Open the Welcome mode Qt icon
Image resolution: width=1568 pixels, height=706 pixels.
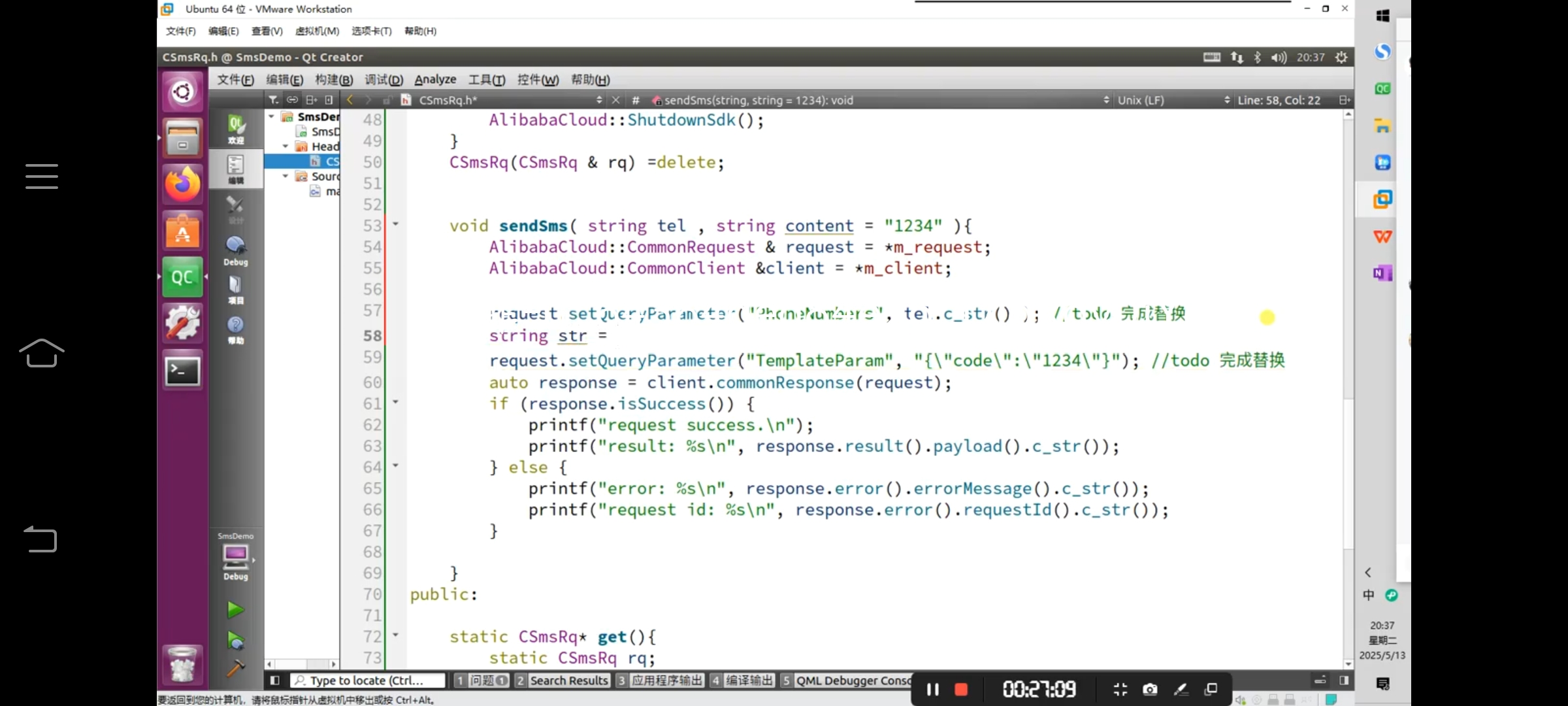[x=236, y=128]
